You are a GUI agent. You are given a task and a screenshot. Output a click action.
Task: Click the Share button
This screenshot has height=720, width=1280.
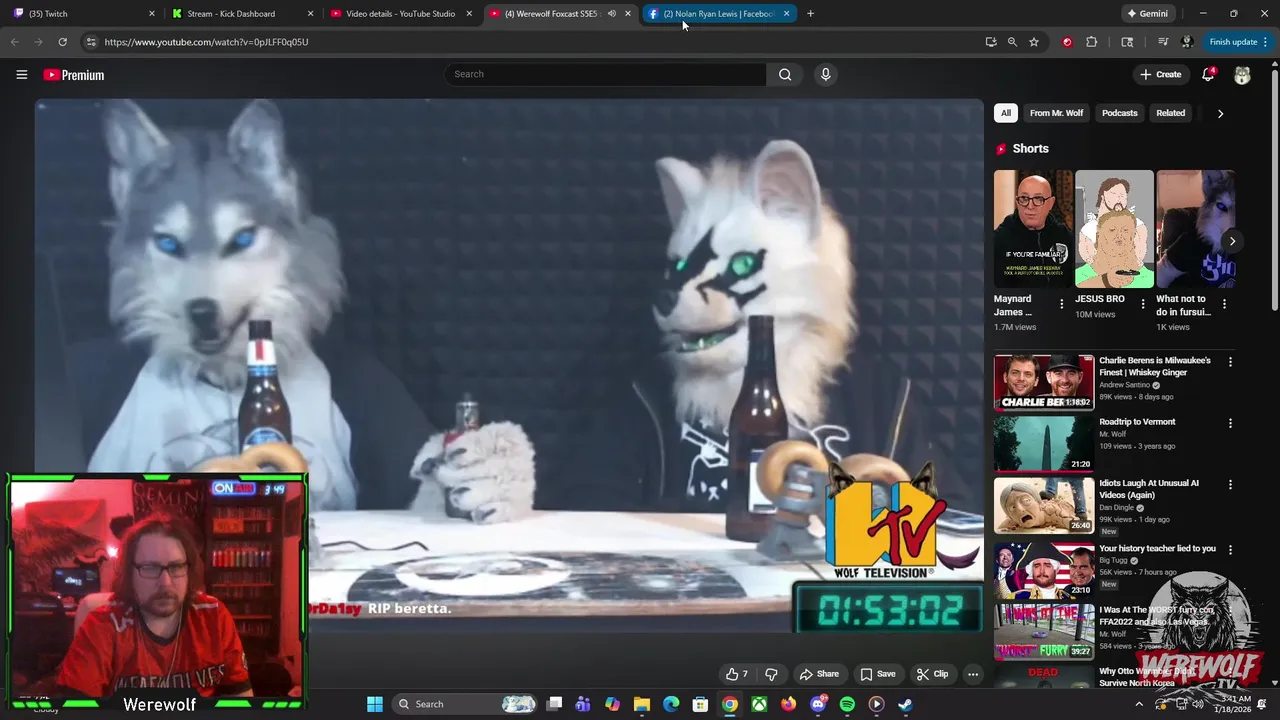(x=819, y=674)
